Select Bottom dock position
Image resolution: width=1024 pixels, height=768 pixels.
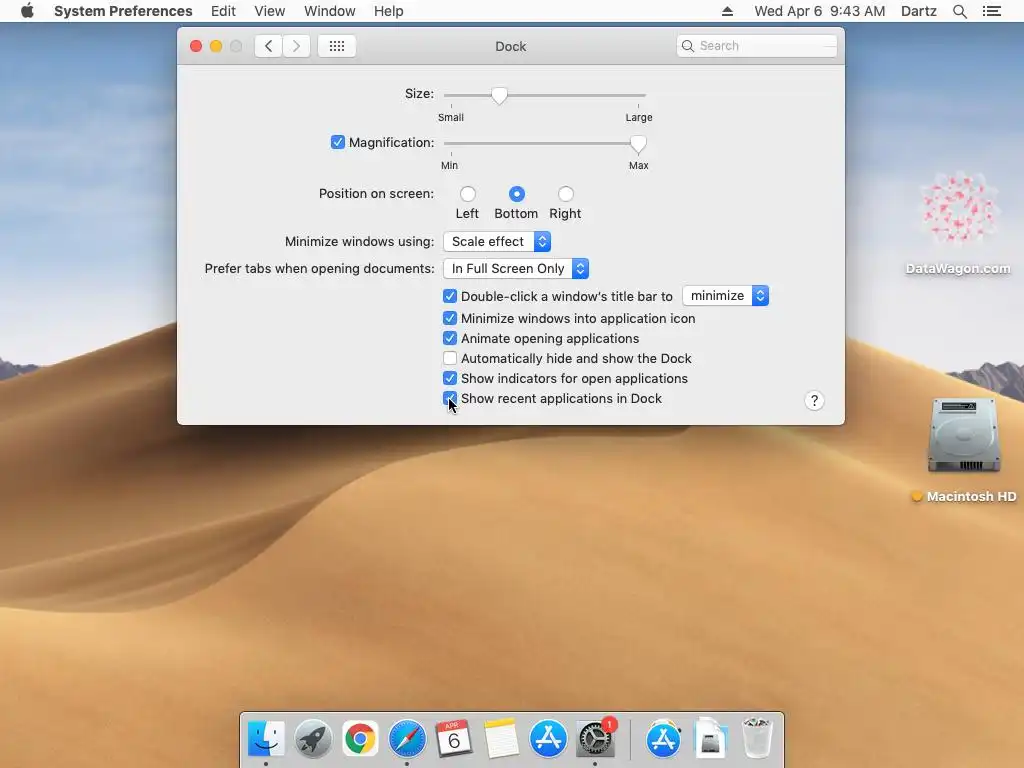pyautogui.click(x=517, y=194)
